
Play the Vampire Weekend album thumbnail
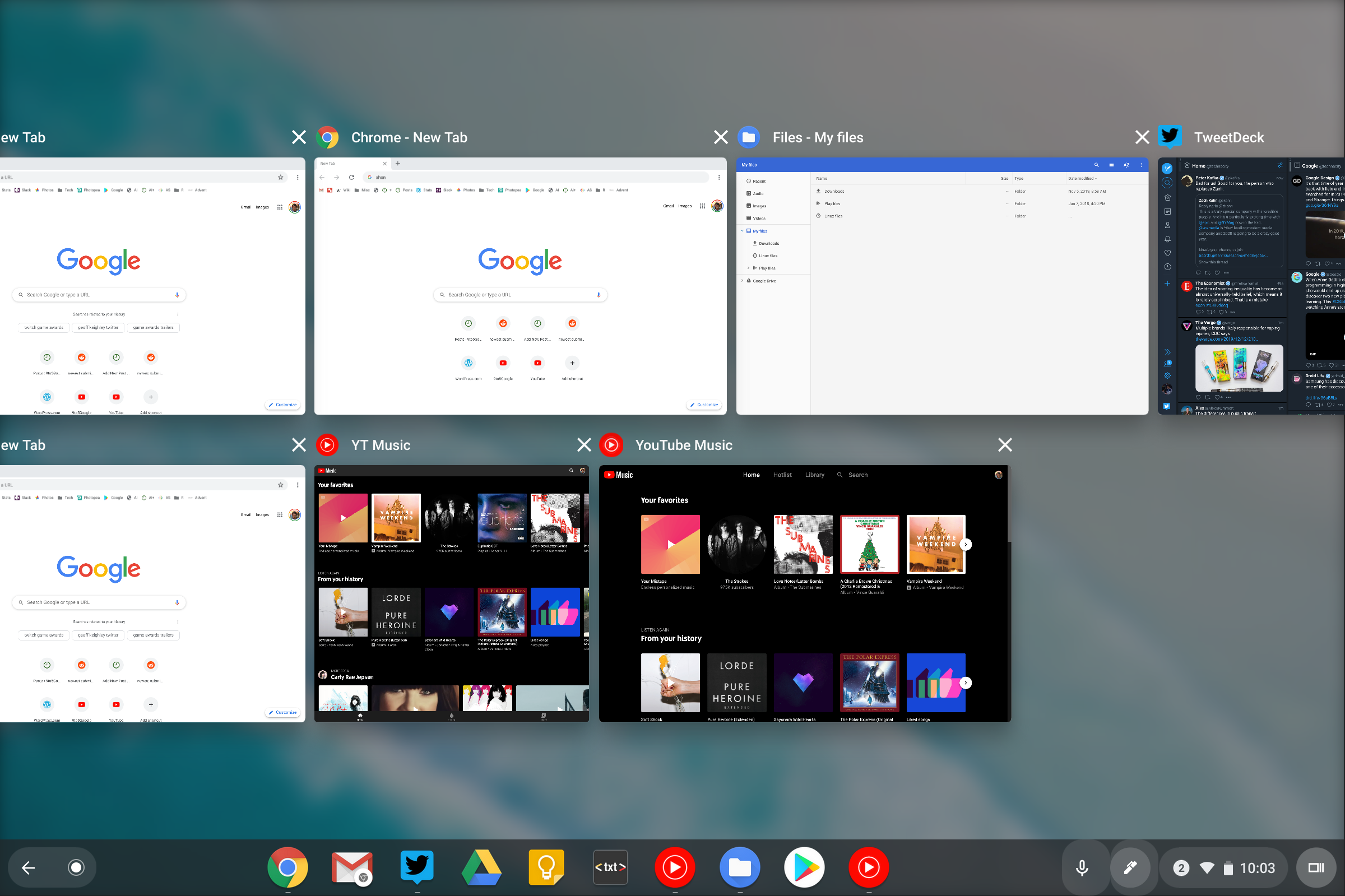point(935,544)
